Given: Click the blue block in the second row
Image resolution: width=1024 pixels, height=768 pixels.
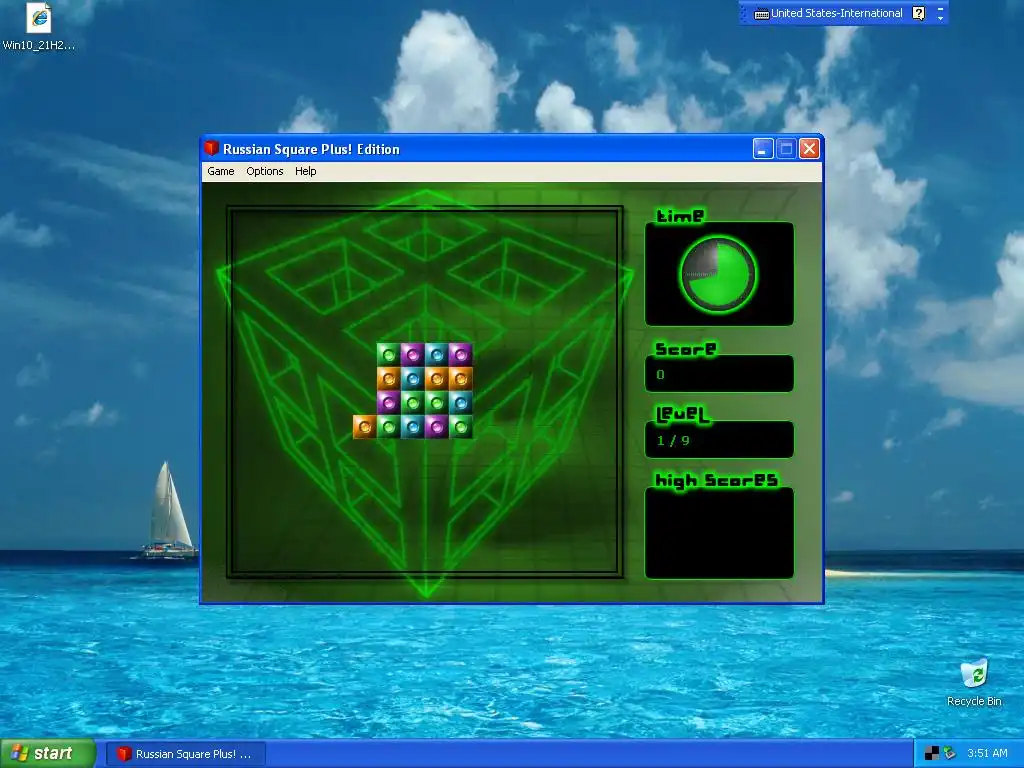Looking at the screenshot, I should pos(413,379).
